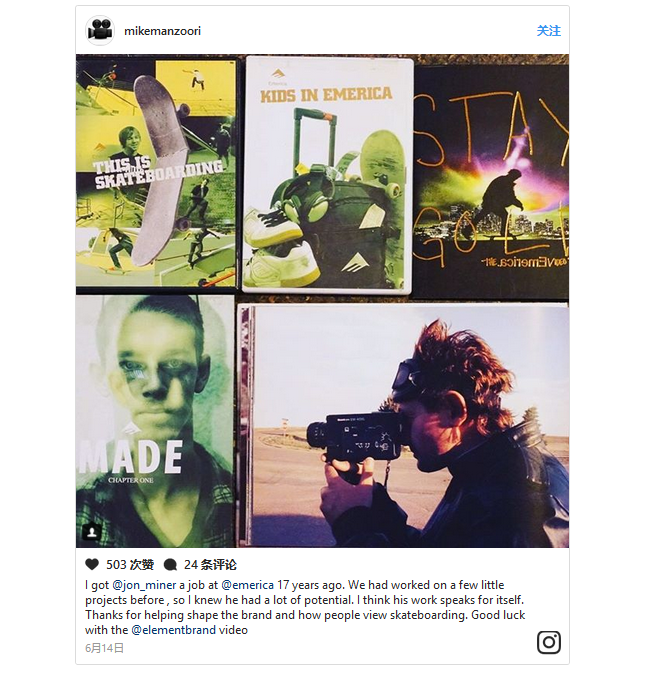Open the mikemanzoori camera avatar icon
This screenshot has width=657, height=680.
coord(100,31)
